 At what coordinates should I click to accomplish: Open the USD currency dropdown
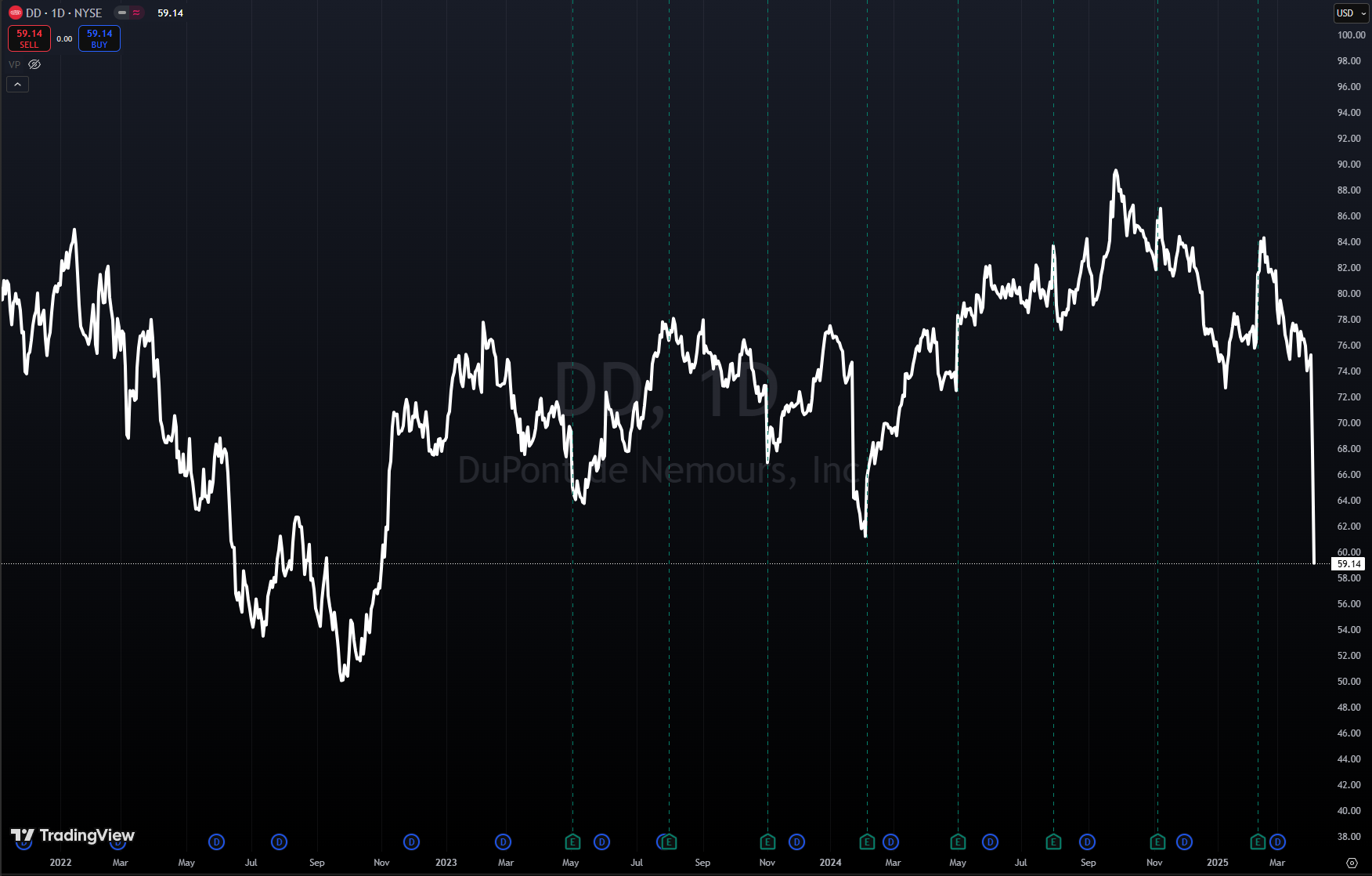1351,13
